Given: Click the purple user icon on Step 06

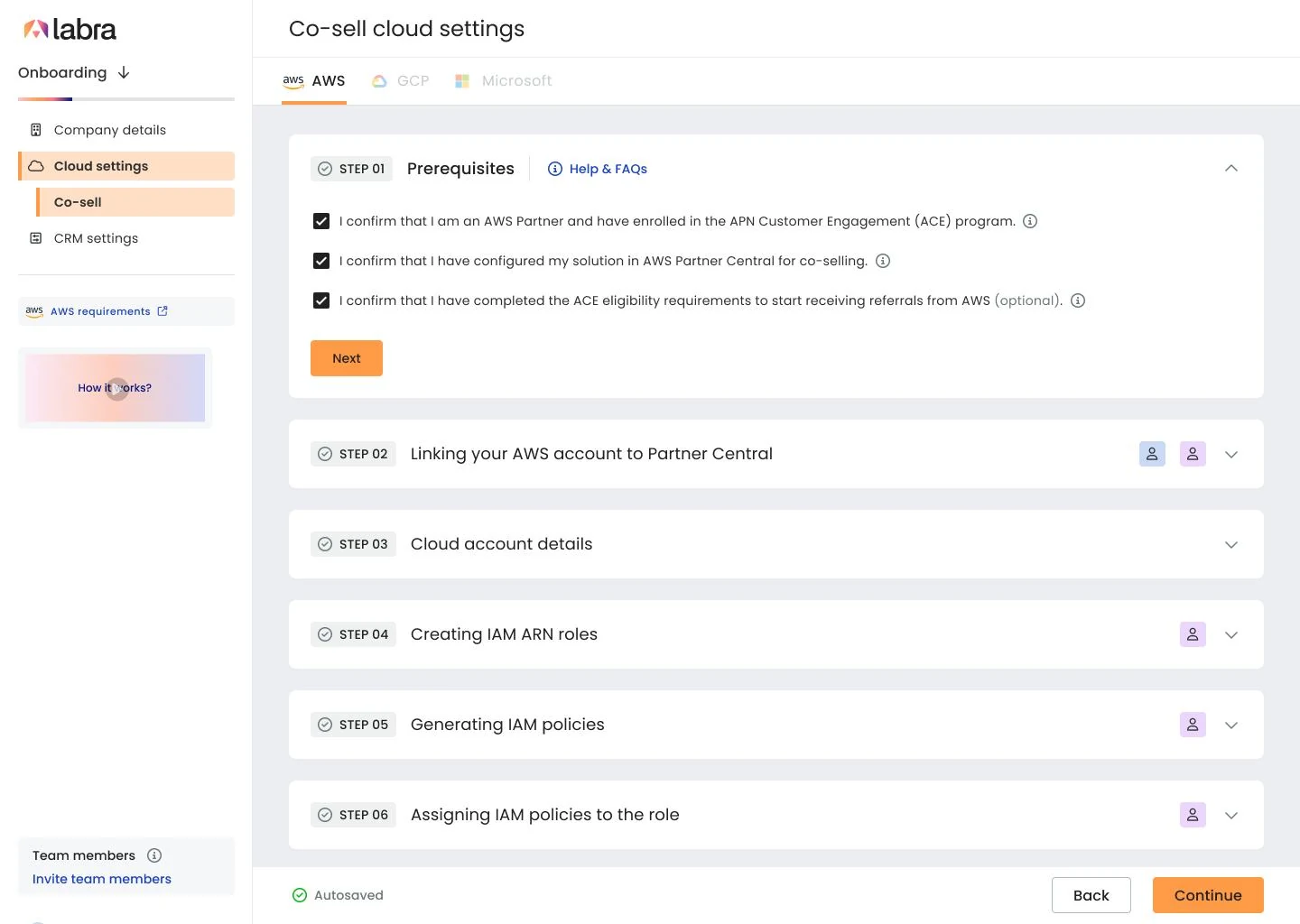Looking at the screenshot, I should (1193, 815).
